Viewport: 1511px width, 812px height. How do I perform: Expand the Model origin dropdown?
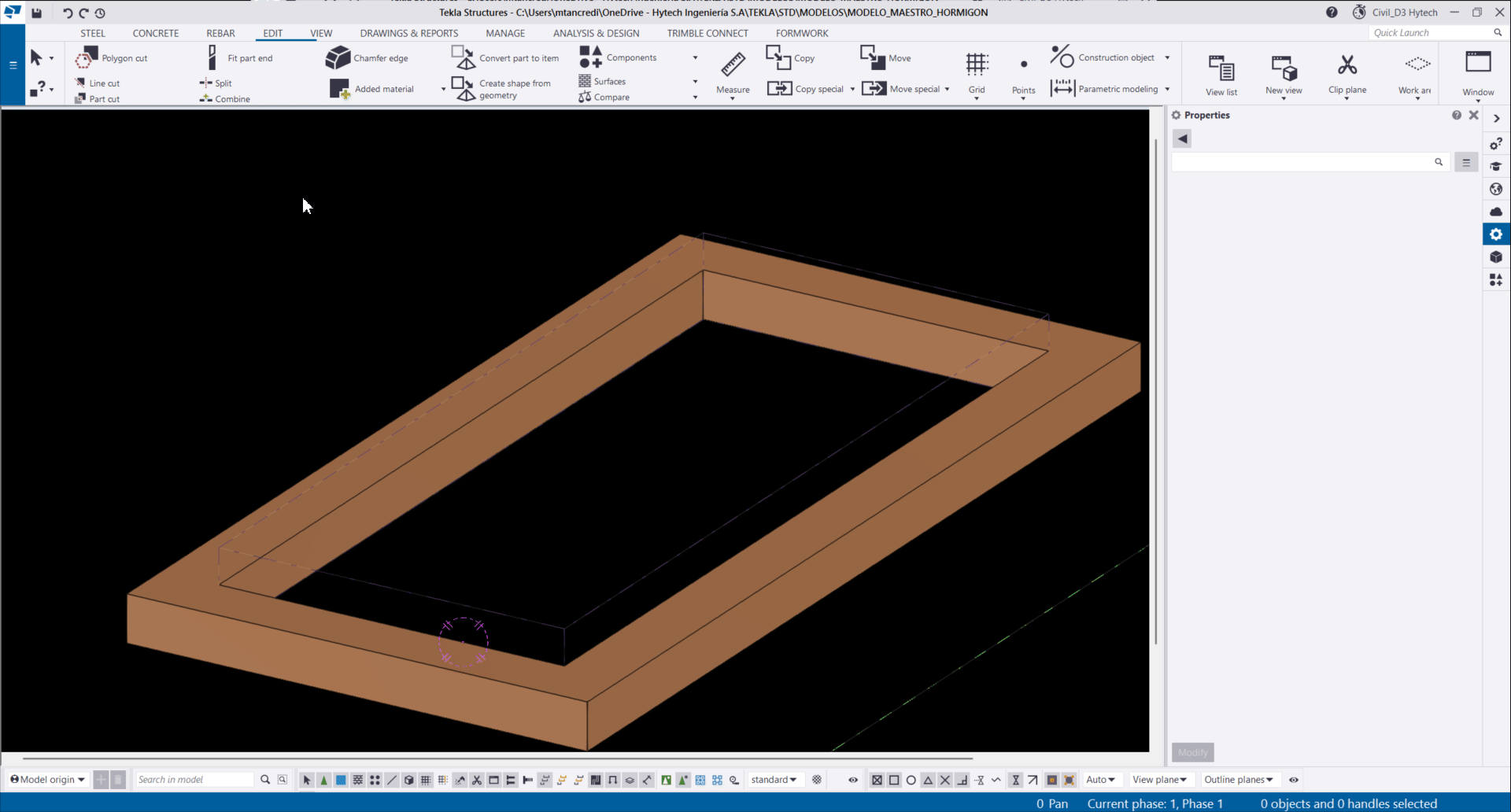tap(47, 780)
